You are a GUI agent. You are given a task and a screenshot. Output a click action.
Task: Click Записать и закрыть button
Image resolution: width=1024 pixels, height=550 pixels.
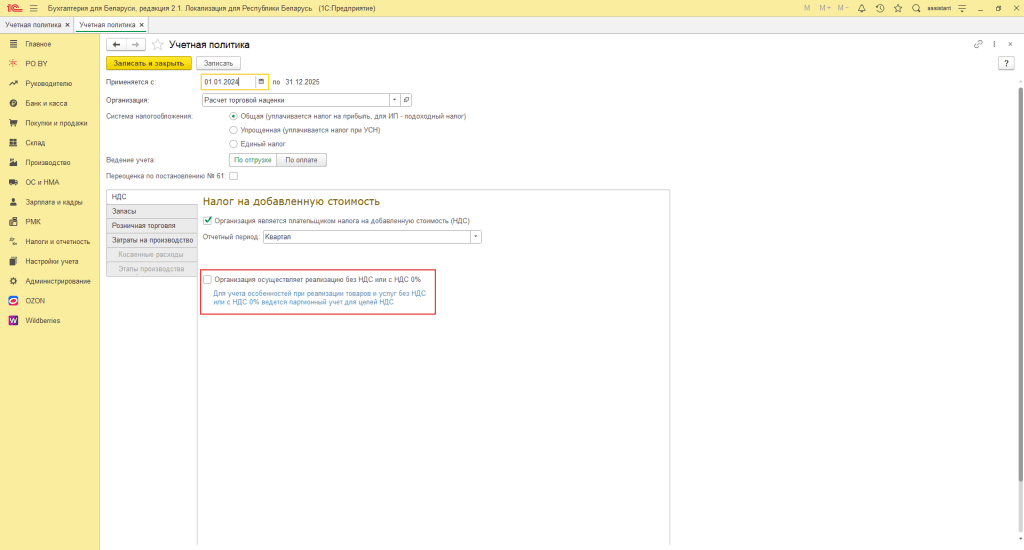point(148,63)
